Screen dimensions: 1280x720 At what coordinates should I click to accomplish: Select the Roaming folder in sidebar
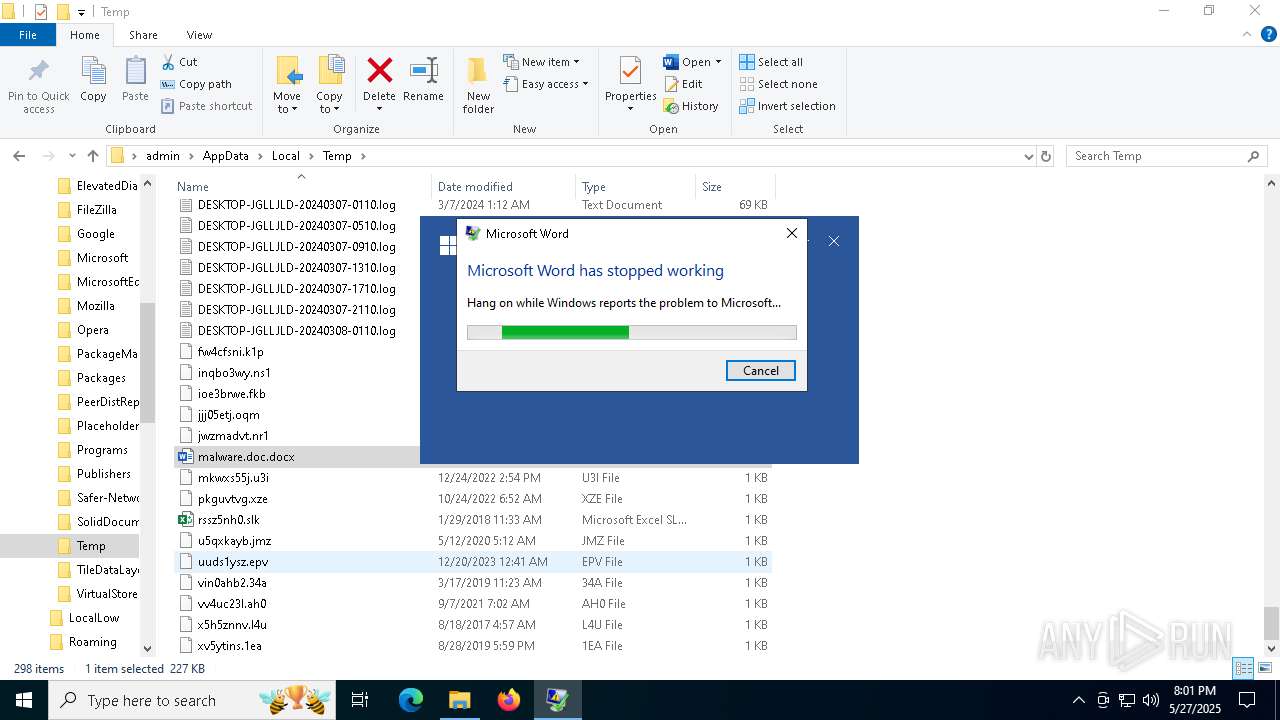92,642
